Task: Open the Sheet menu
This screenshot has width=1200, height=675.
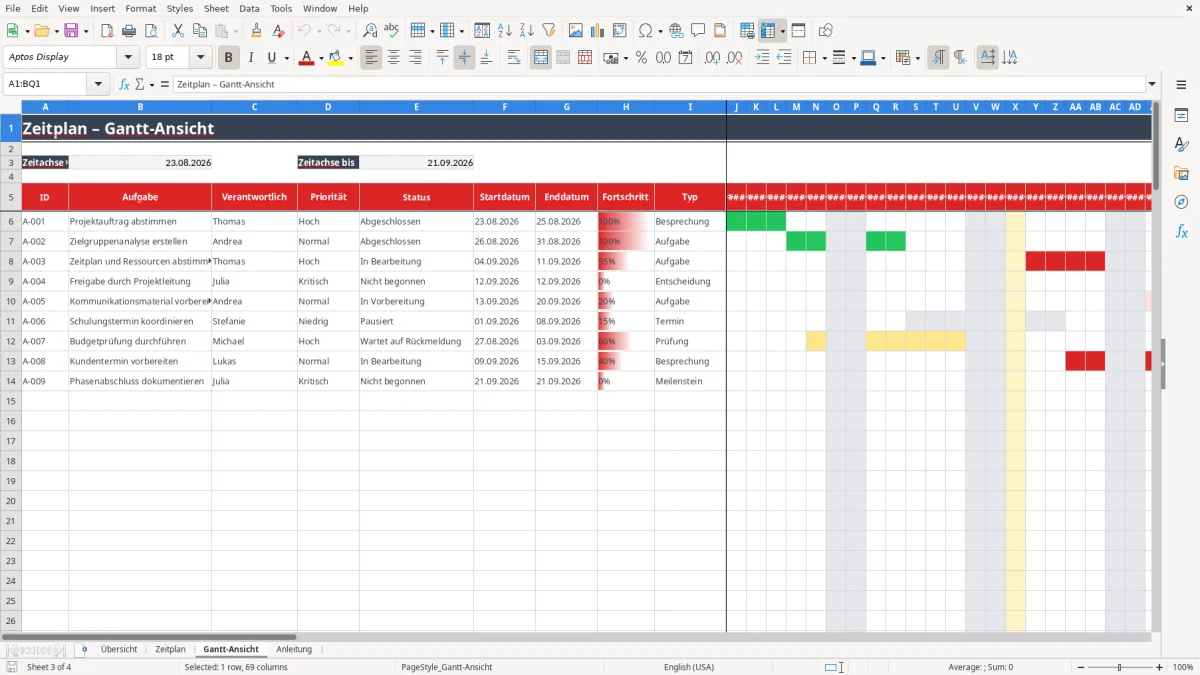Action: 216,8
